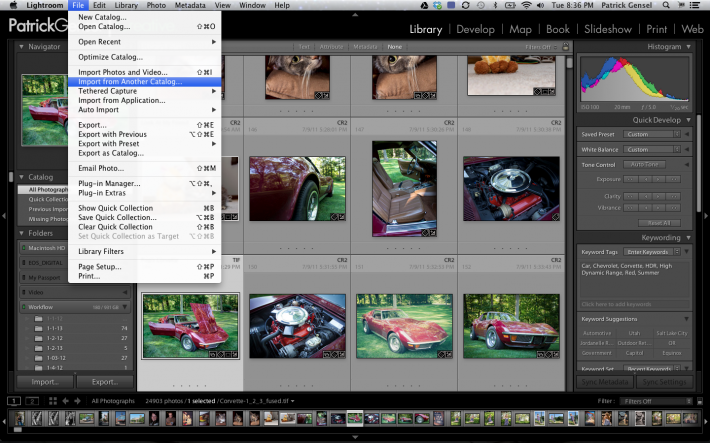Click the grid vertical scrollbar thumb
The height and width of the screenshot is (443, 710).
point(569,62)
